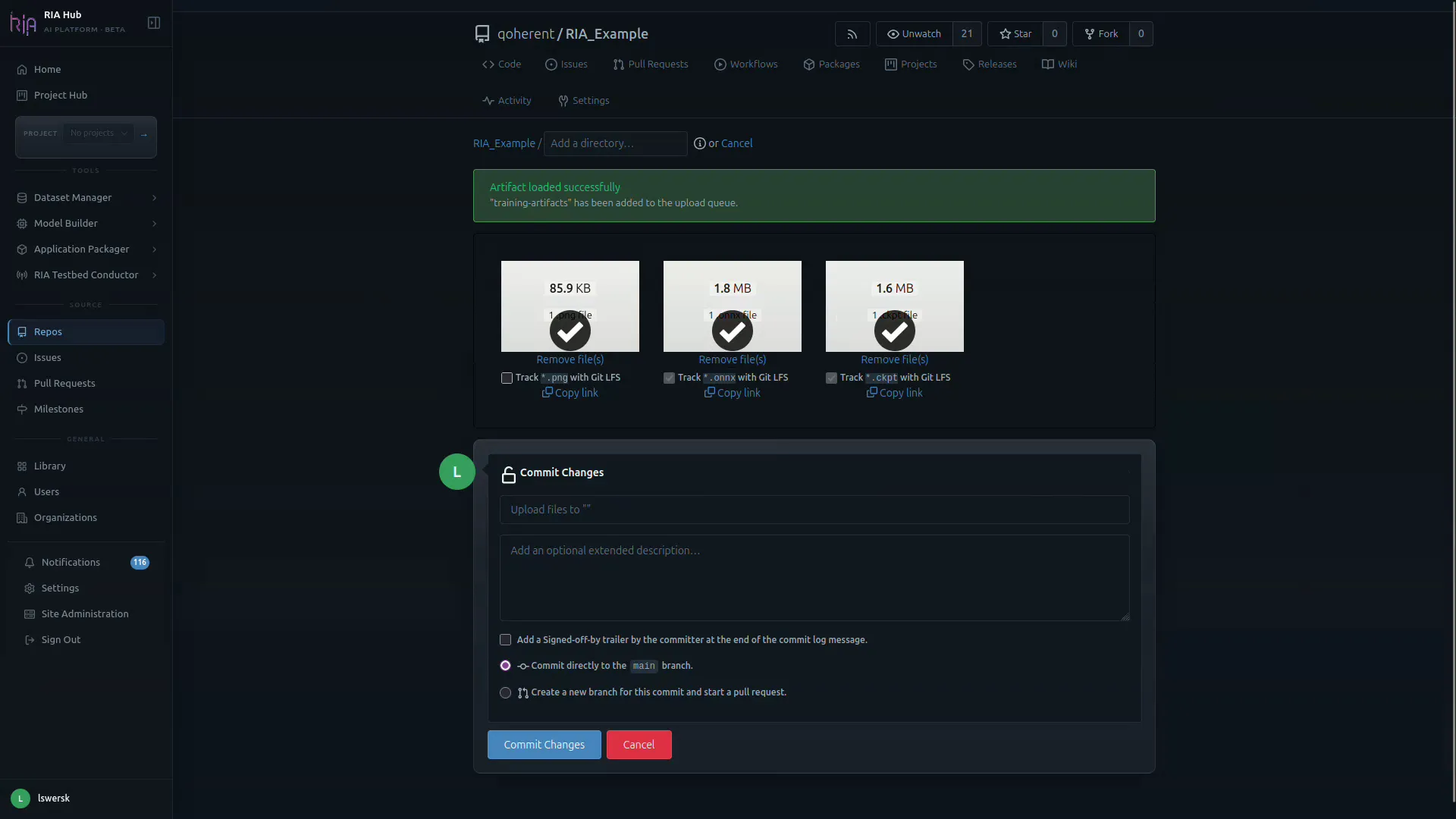This screenshot has width=1456, height=819.
Task: Click the extended description text area
Action: [814, 578]
